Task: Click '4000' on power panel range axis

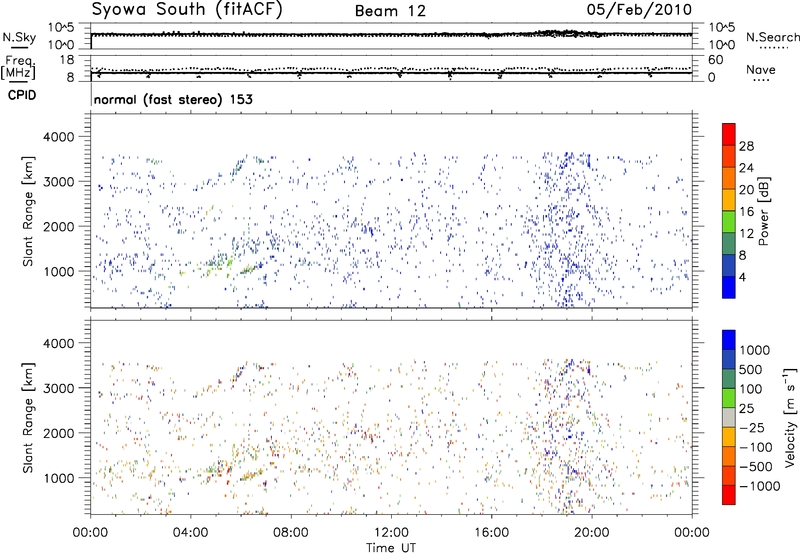Action: [59, 137]
